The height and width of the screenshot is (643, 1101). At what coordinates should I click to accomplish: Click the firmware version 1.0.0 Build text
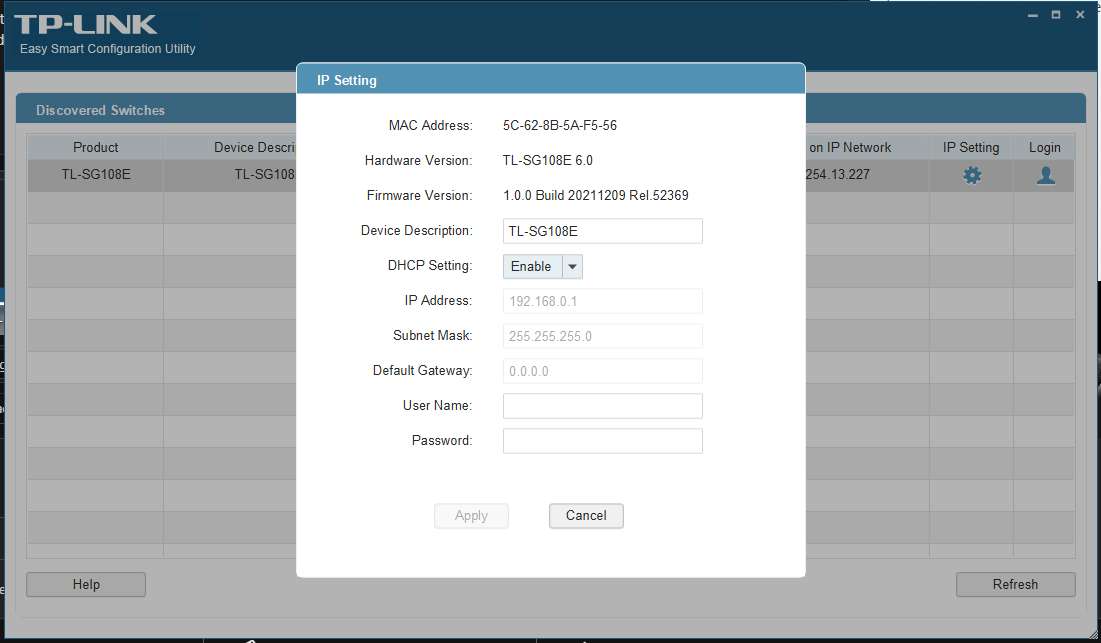click(595, 196)
